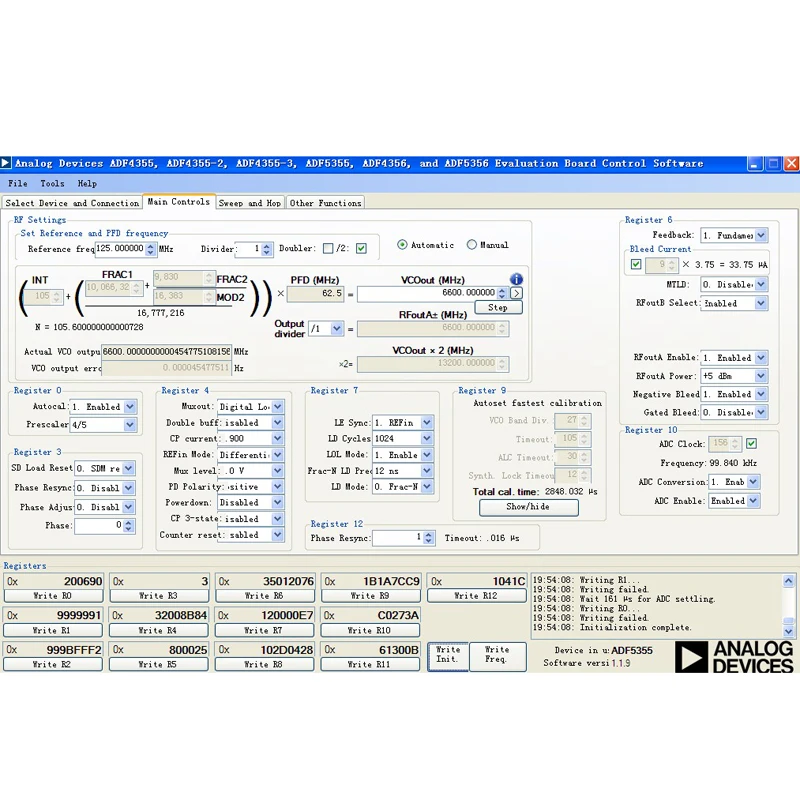Switch to Select Device and Connection tab
Screen dimensions: 800x800
click(x=72, y=203)
